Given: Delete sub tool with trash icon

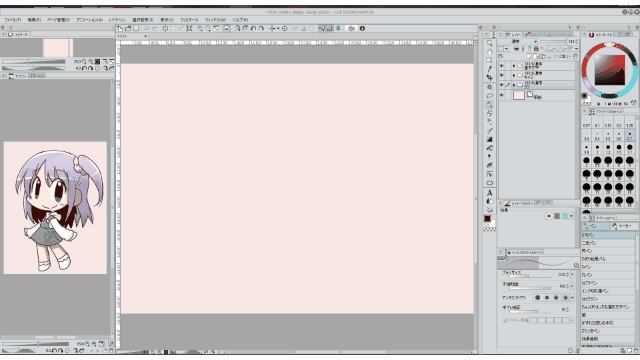Looking at the screenshot, I should [635, 351].
